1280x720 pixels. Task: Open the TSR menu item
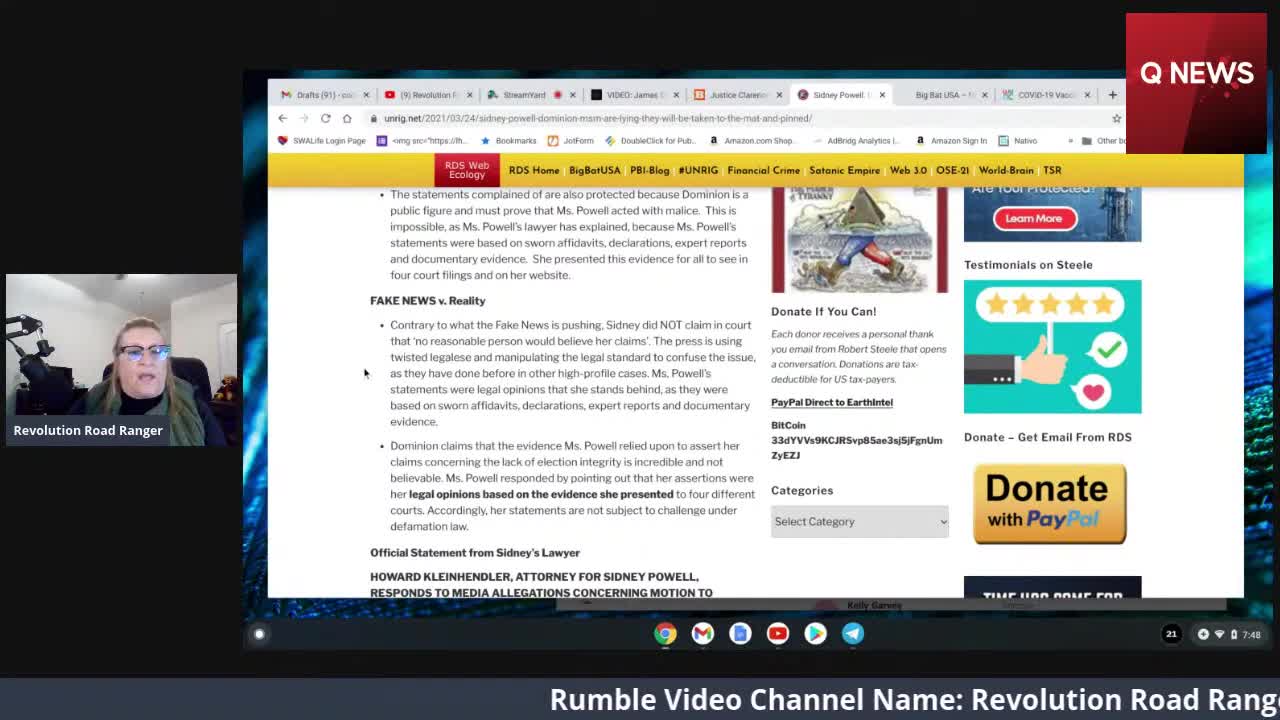click(x=1052, y=170)
